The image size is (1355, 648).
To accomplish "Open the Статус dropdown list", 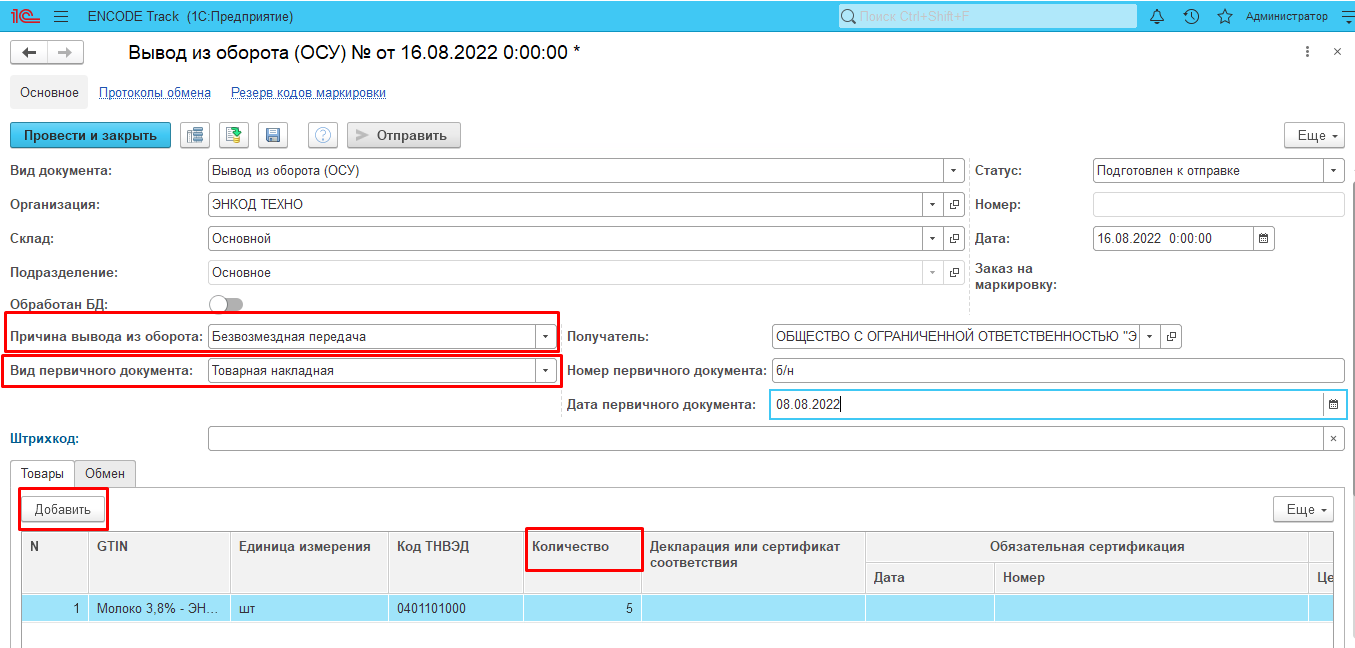I will point(1334,171).
